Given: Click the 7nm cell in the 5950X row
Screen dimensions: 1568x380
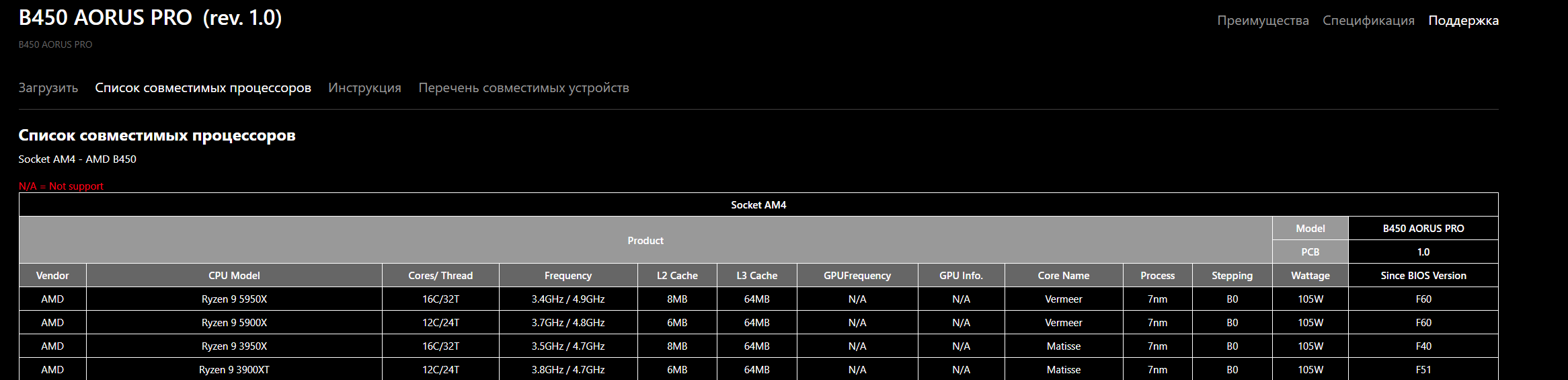Looking at the screenshot, I should 1157,299.
